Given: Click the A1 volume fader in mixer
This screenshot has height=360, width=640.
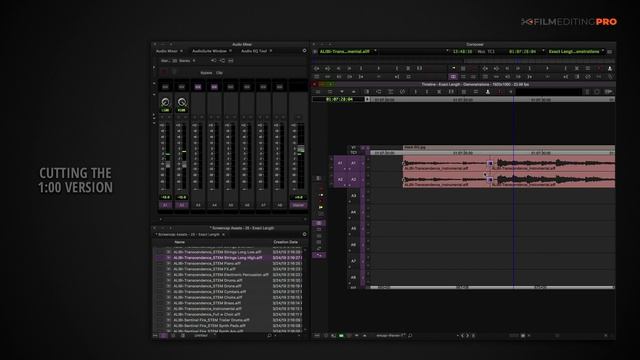Looking at the screenshot, I should click(168, 164).
